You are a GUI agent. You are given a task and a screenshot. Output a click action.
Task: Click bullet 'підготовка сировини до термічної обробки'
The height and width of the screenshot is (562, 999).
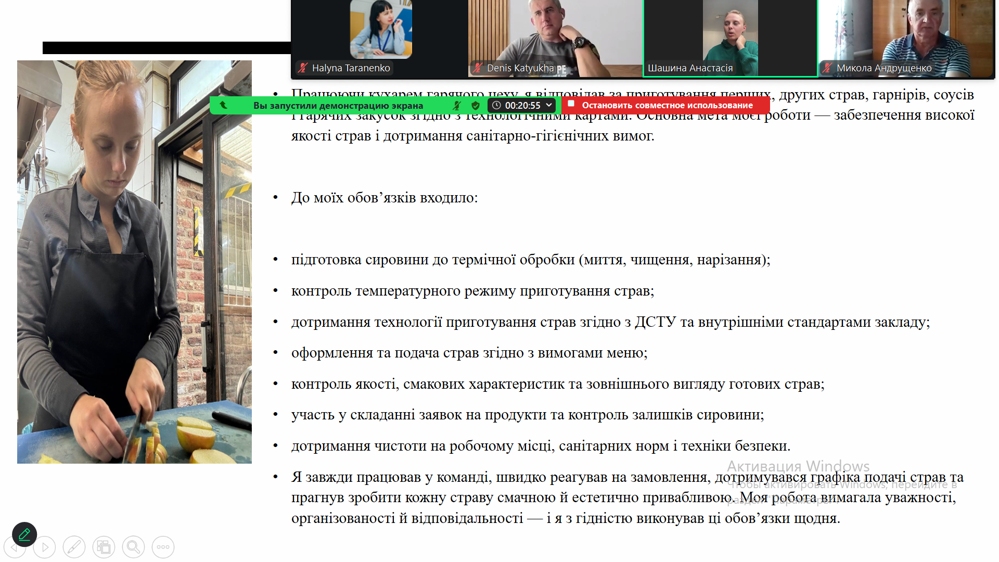coord(531,259)
